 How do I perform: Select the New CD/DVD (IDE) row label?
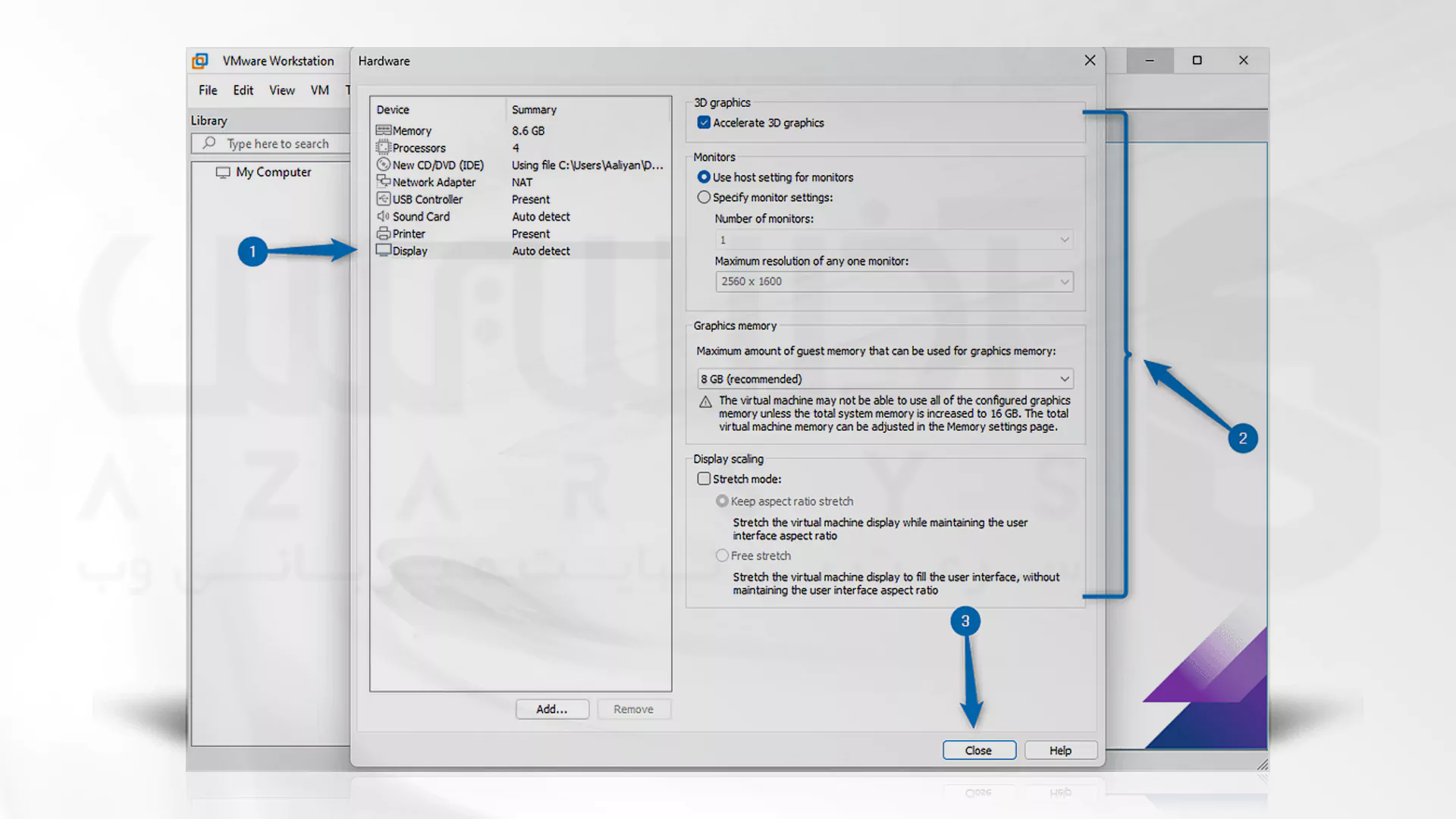(x=438, y=165)
